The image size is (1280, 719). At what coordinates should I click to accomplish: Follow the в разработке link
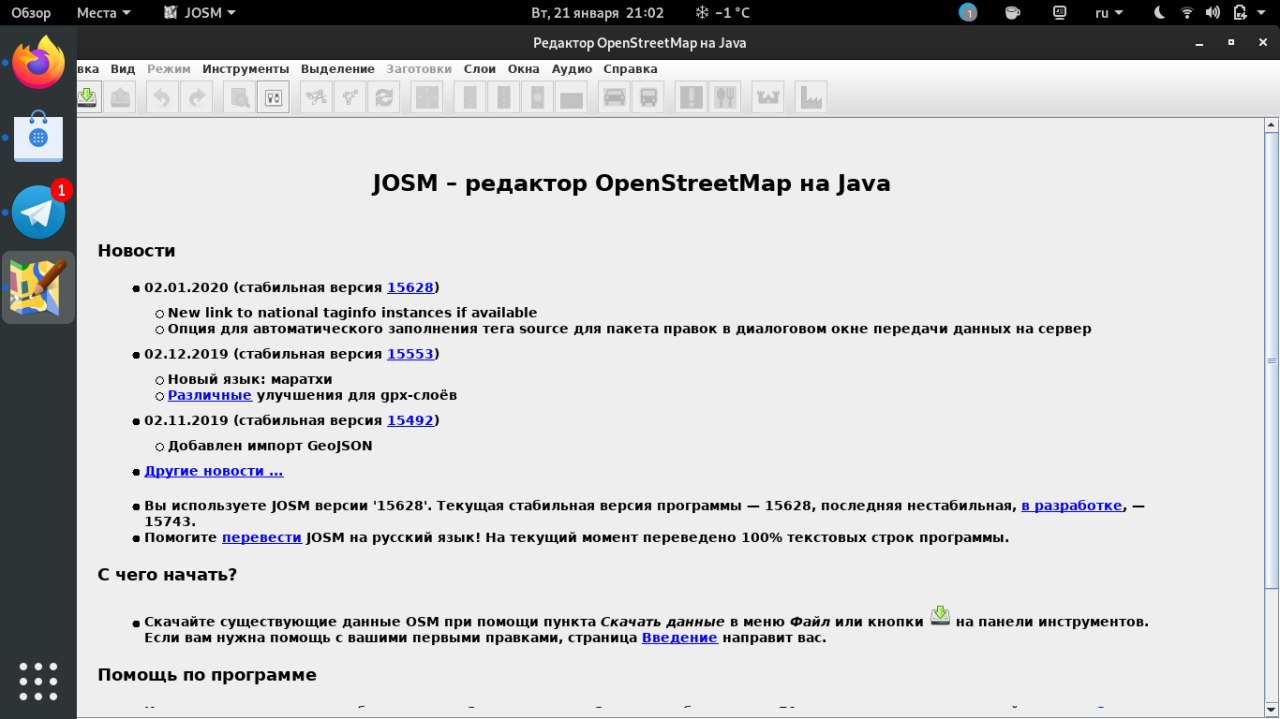point(1071,506)
